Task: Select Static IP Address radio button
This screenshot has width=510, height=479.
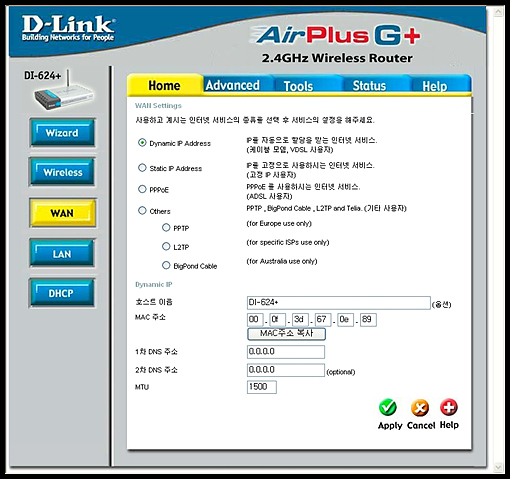Action: point(142,168)
